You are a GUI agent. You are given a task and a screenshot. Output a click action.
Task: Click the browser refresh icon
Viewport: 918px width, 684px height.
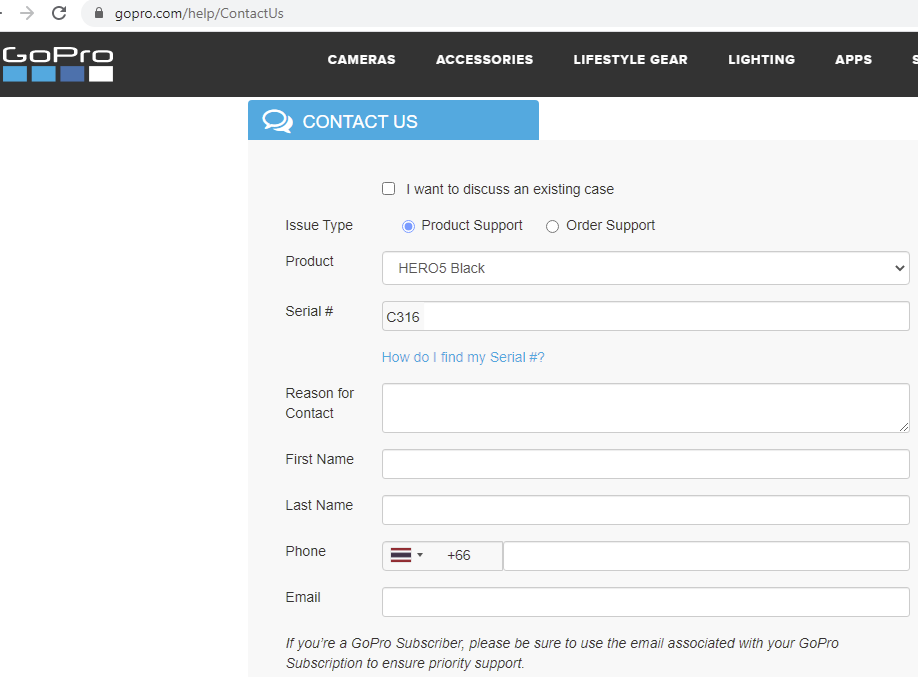click(58, 14)
